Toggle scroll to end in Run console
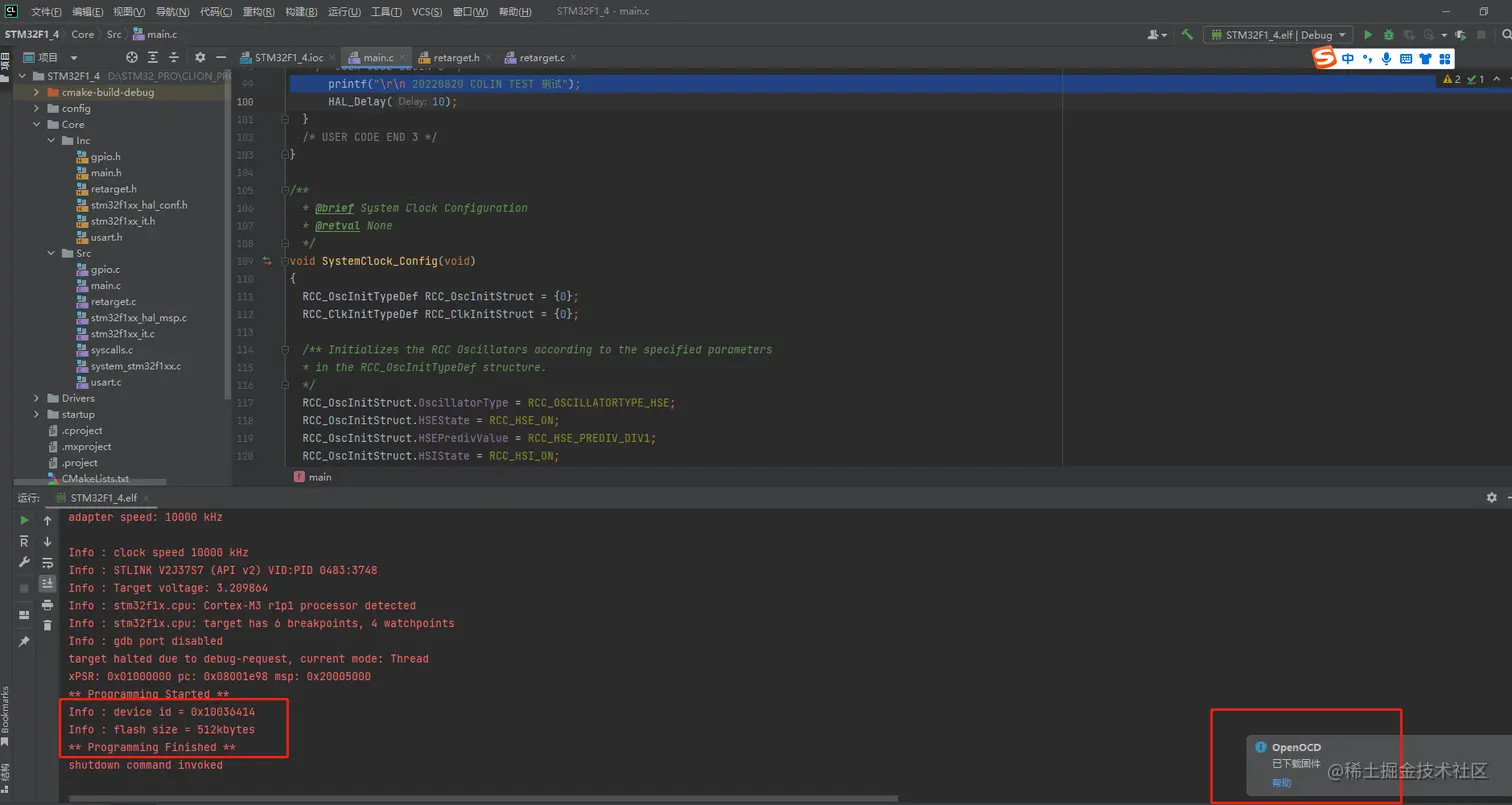 point(47,583)
